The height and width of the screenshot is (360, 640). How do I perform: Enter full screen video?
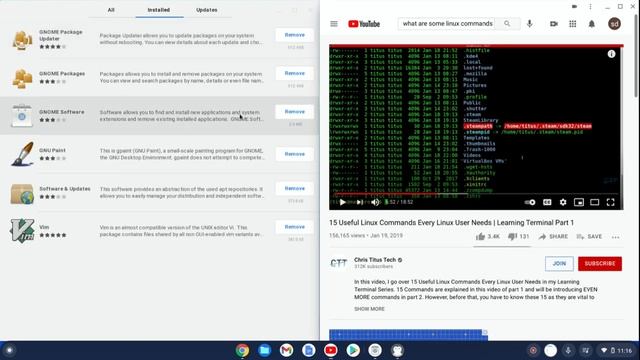pos(610,202)
